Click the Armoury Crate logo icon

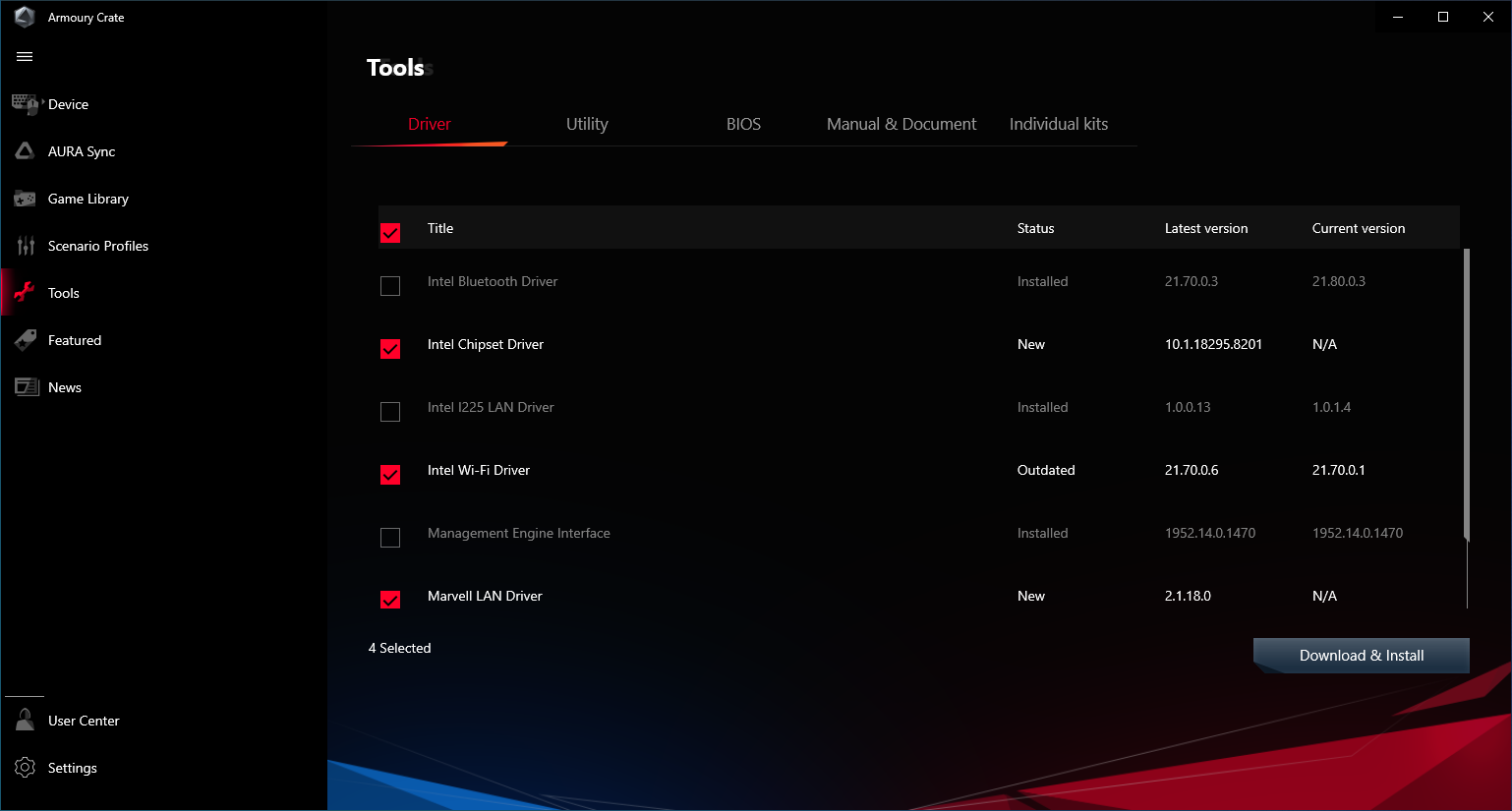pos(25,17)
